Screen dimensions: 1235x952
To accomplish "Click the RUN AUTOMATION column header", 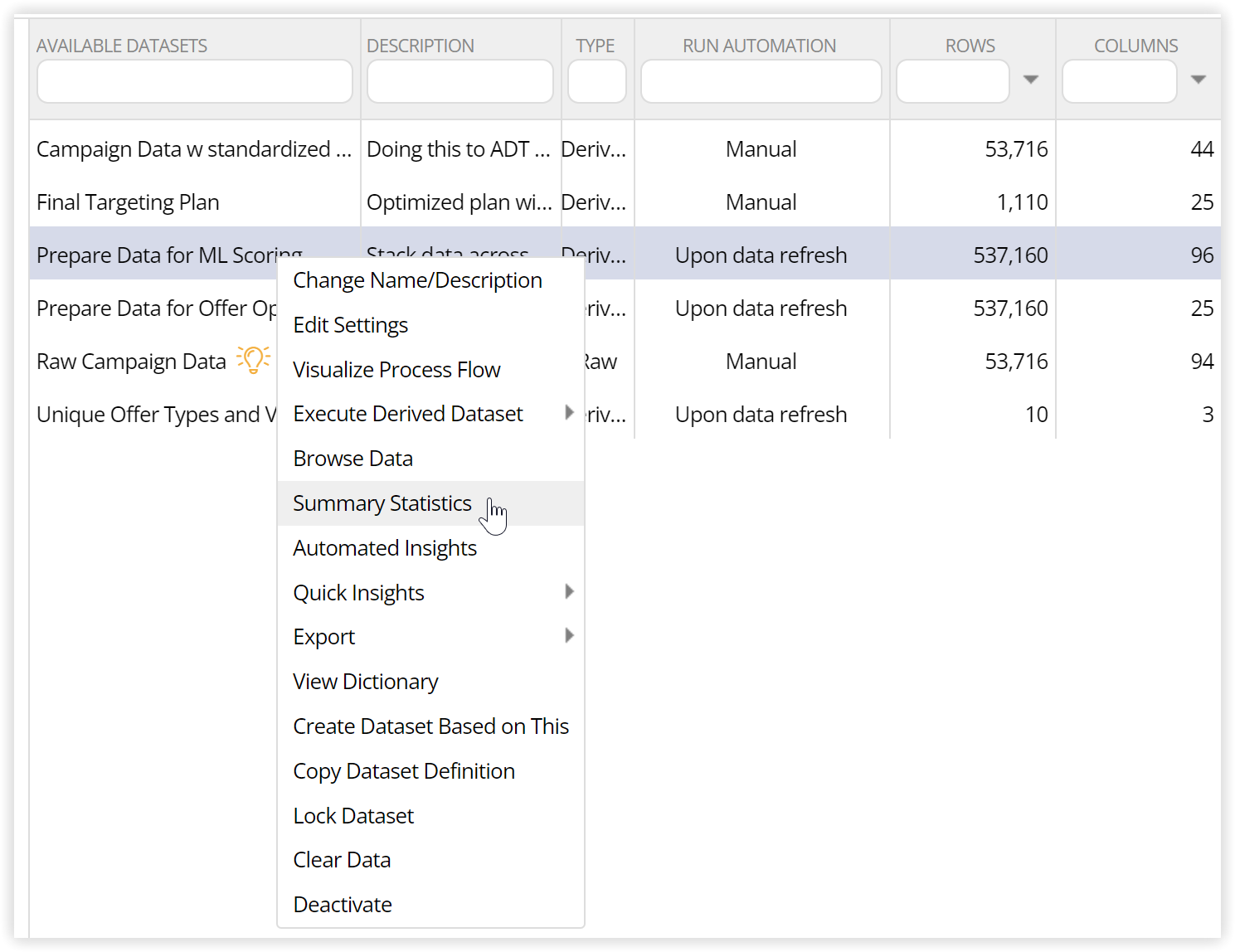I will click(x=760, y=46).
